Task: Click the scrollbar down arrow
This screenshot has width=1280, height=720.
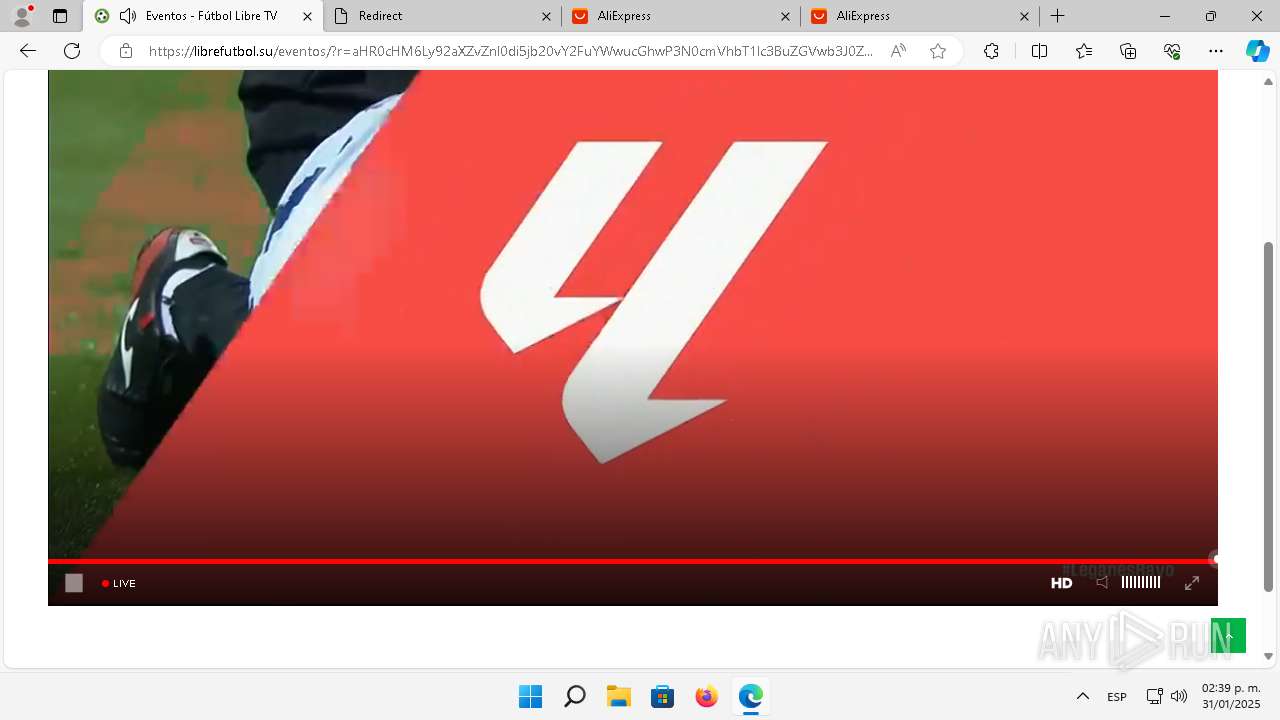Action: pyautogui.click(x=1269, y=656)
